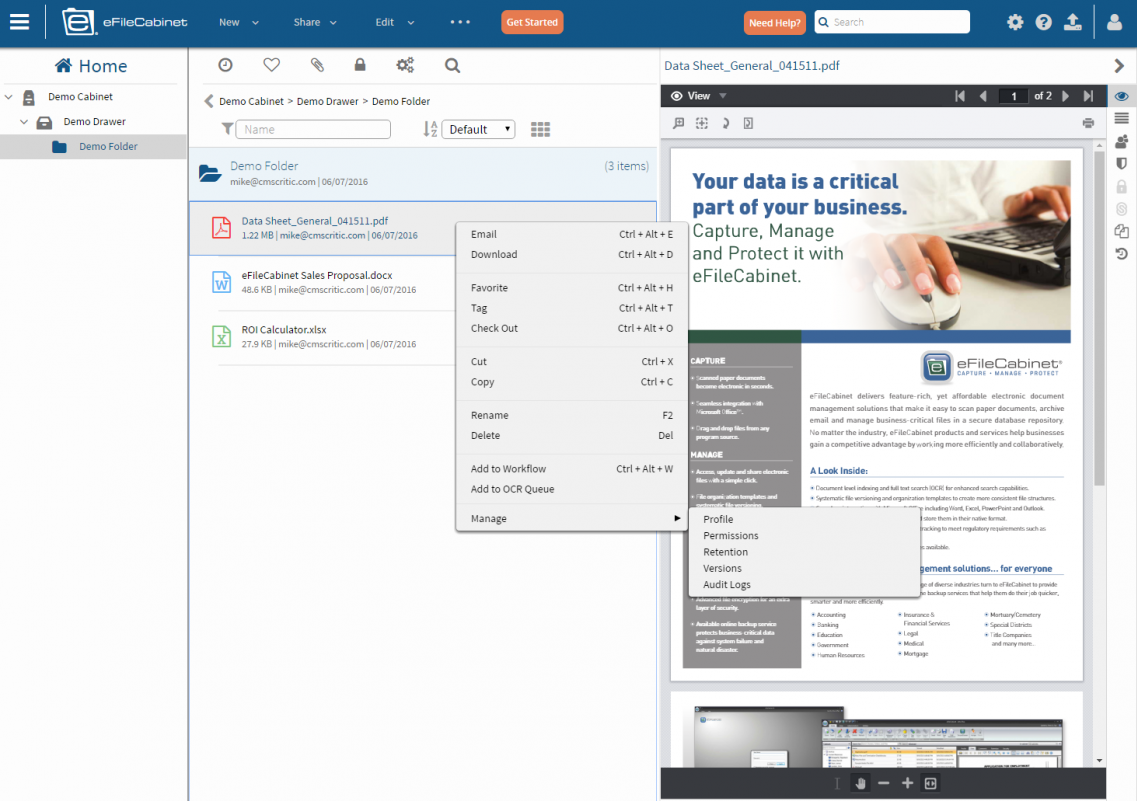Click the top Search field
Screen dimensions: 1137x801
(892, 22)
